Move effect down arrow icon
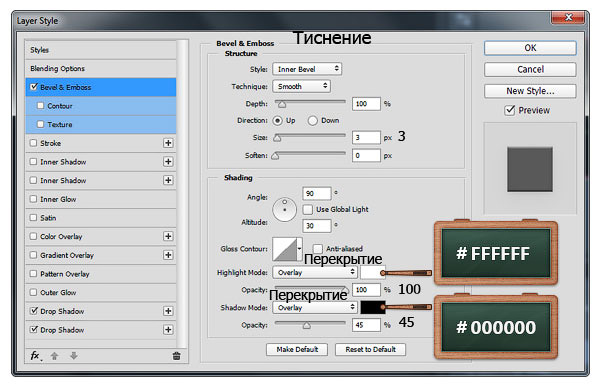This screenshot has height=387, width=600. (73, 356)
